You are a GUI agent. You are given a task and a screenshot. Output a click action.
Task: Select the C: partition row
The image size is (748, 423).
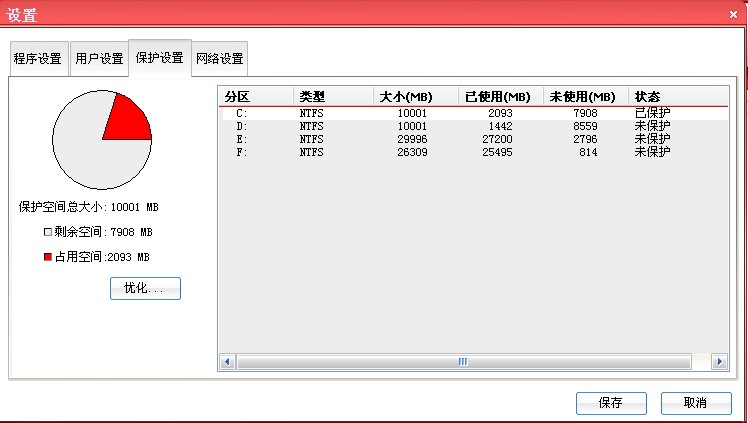[473, 113]
